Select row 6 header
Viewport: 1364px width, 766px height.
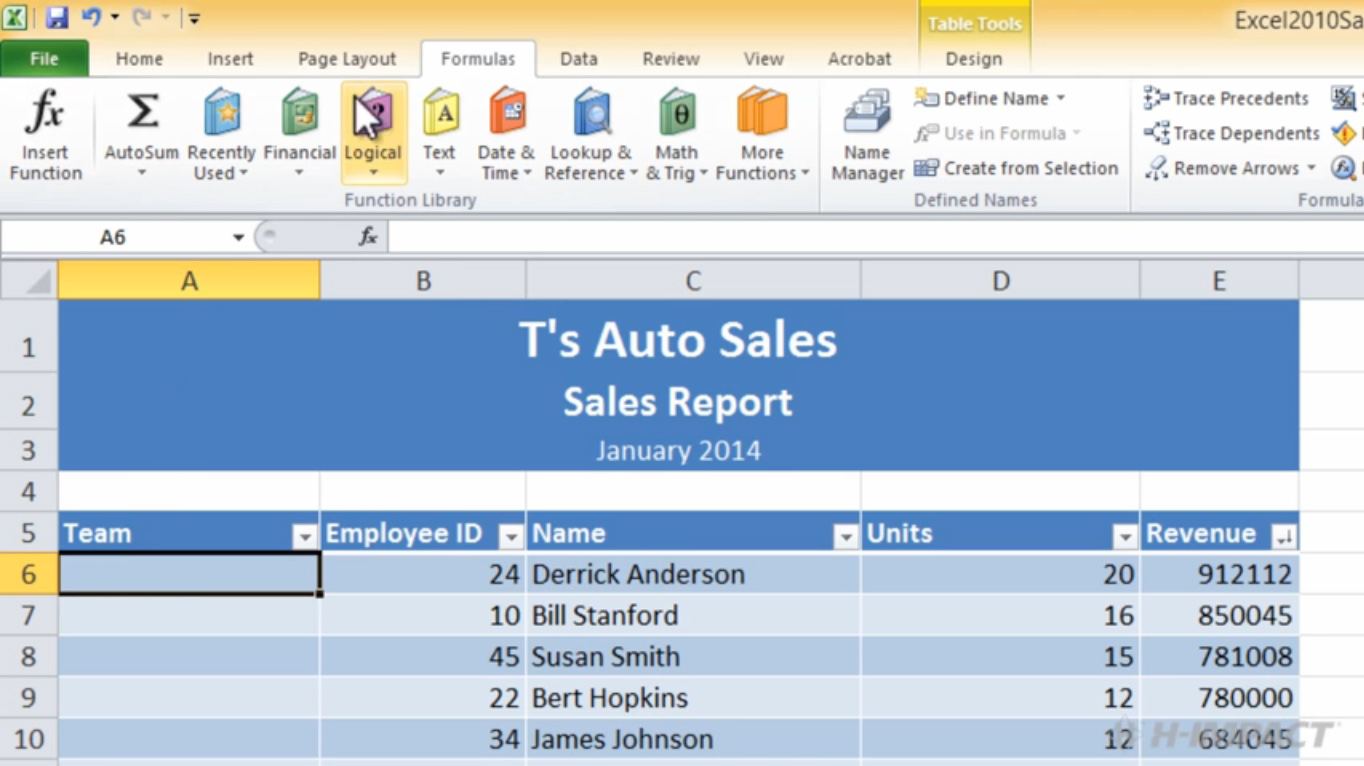click(x=29, y=574)
